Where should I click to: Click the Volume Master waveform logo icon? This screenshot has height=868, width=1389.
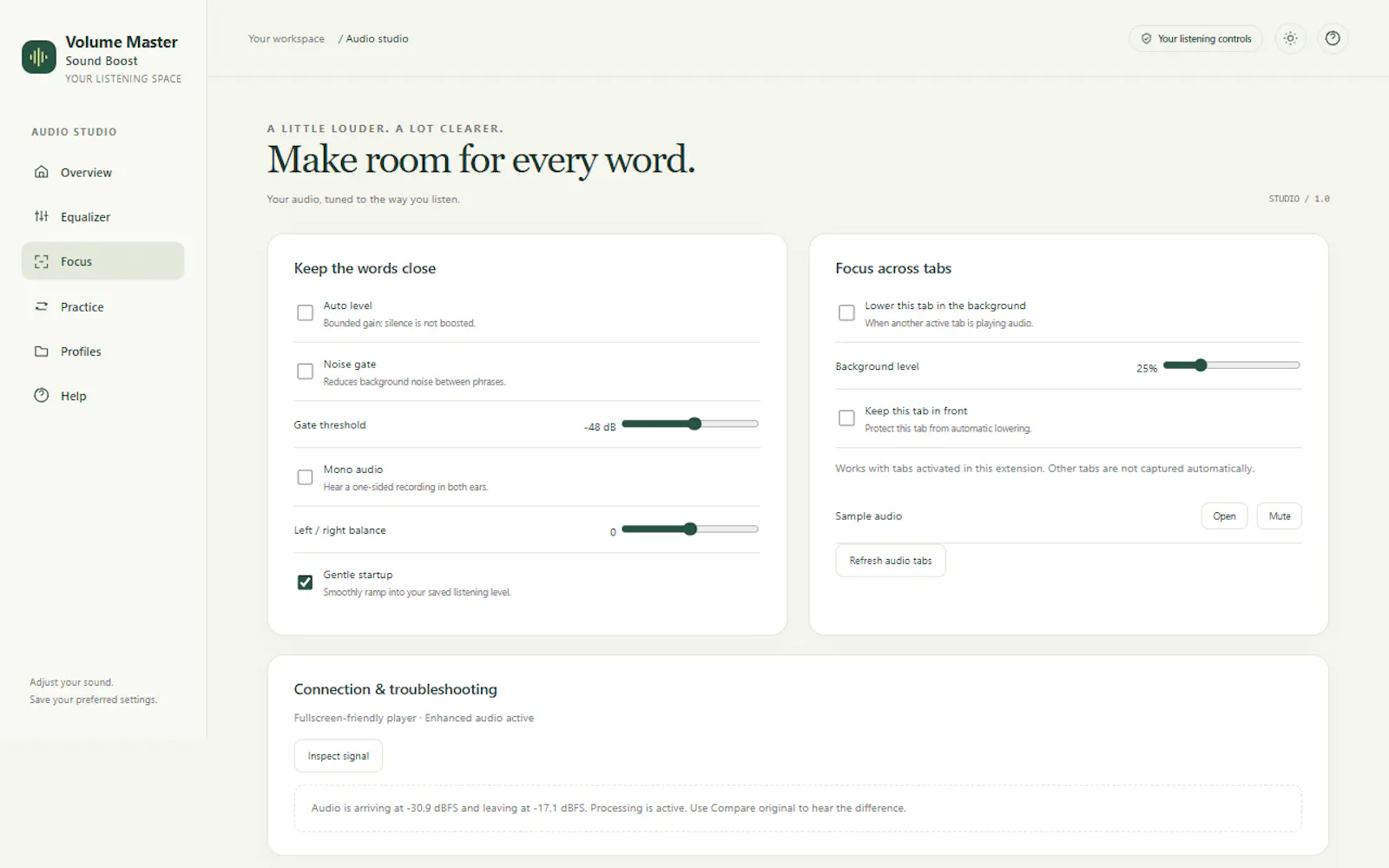pos(38,57)
